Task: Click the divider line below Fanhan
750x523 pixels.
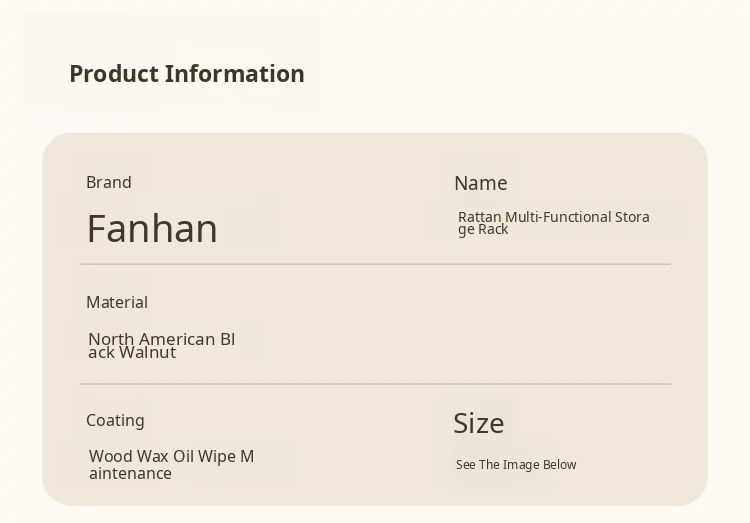Action: (374, 264)
